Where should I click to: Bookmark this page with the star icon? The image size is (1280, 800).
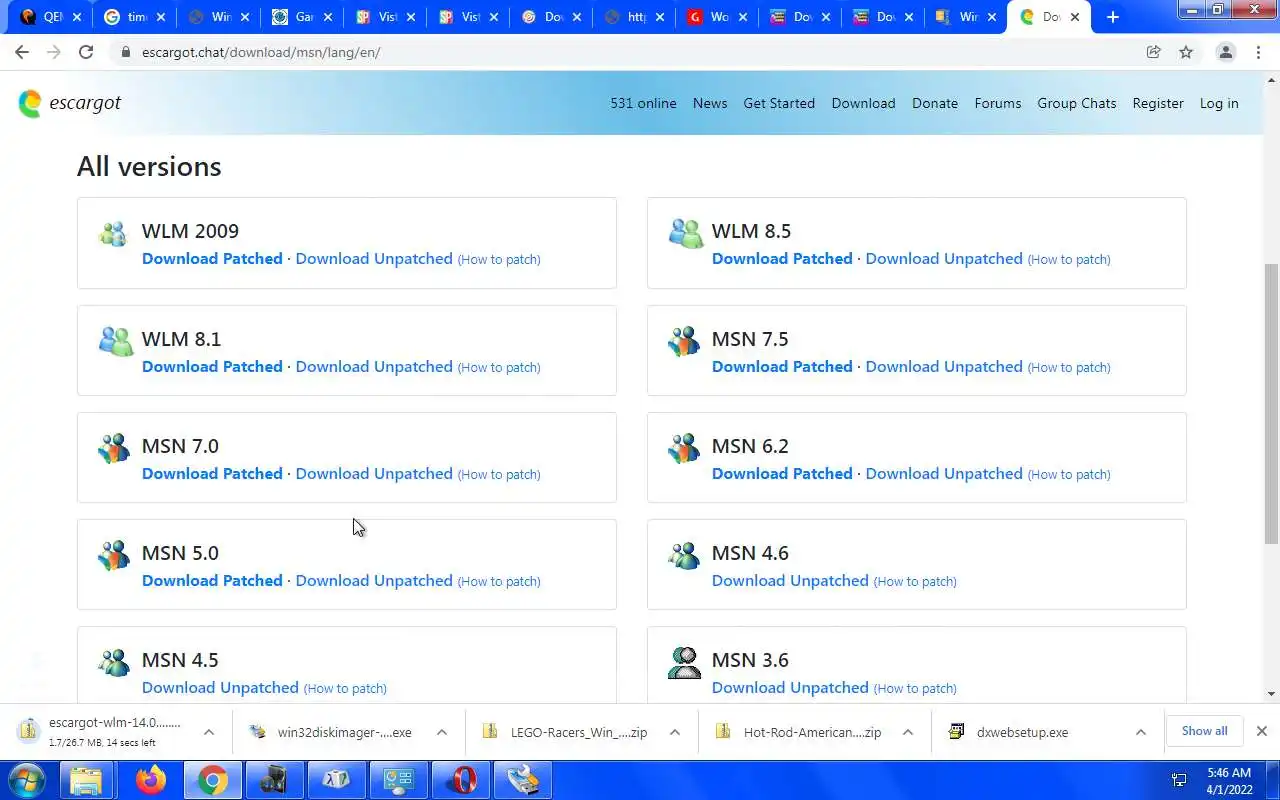point(1186,52)
